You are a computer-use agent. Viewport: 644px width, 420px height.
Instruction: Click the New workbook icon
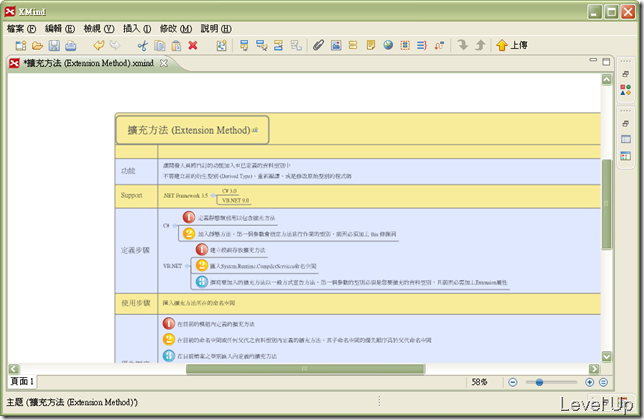[21, 45]
